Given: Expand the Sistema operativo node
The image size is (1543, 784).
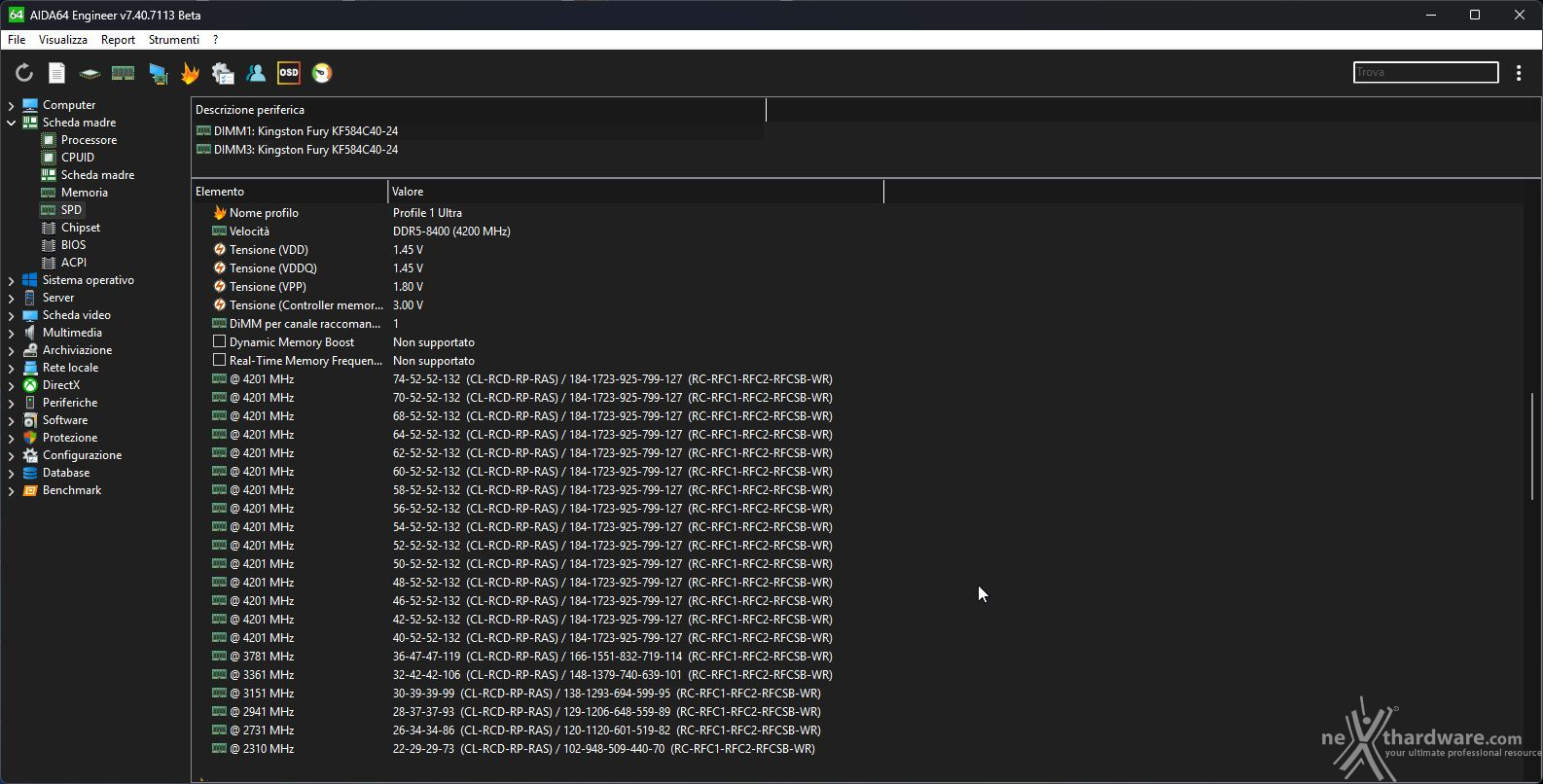Looking at the screenshot, I should [x=11, y=280].
